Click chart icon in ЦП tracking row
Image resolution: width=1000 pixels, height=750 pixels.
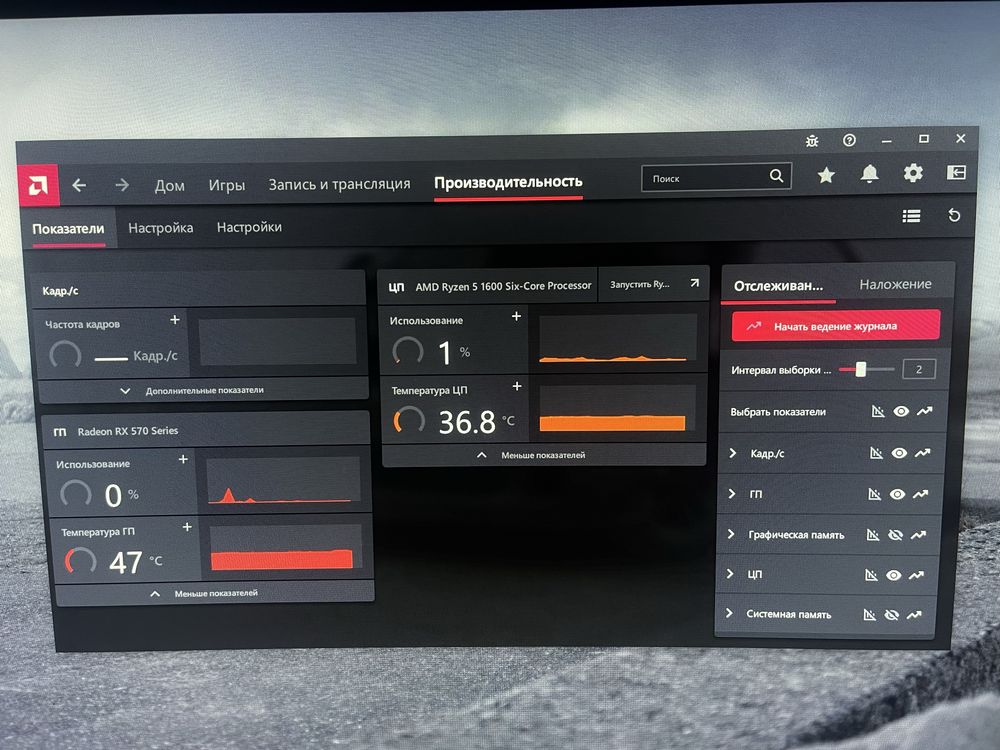(x=871, y=575)
